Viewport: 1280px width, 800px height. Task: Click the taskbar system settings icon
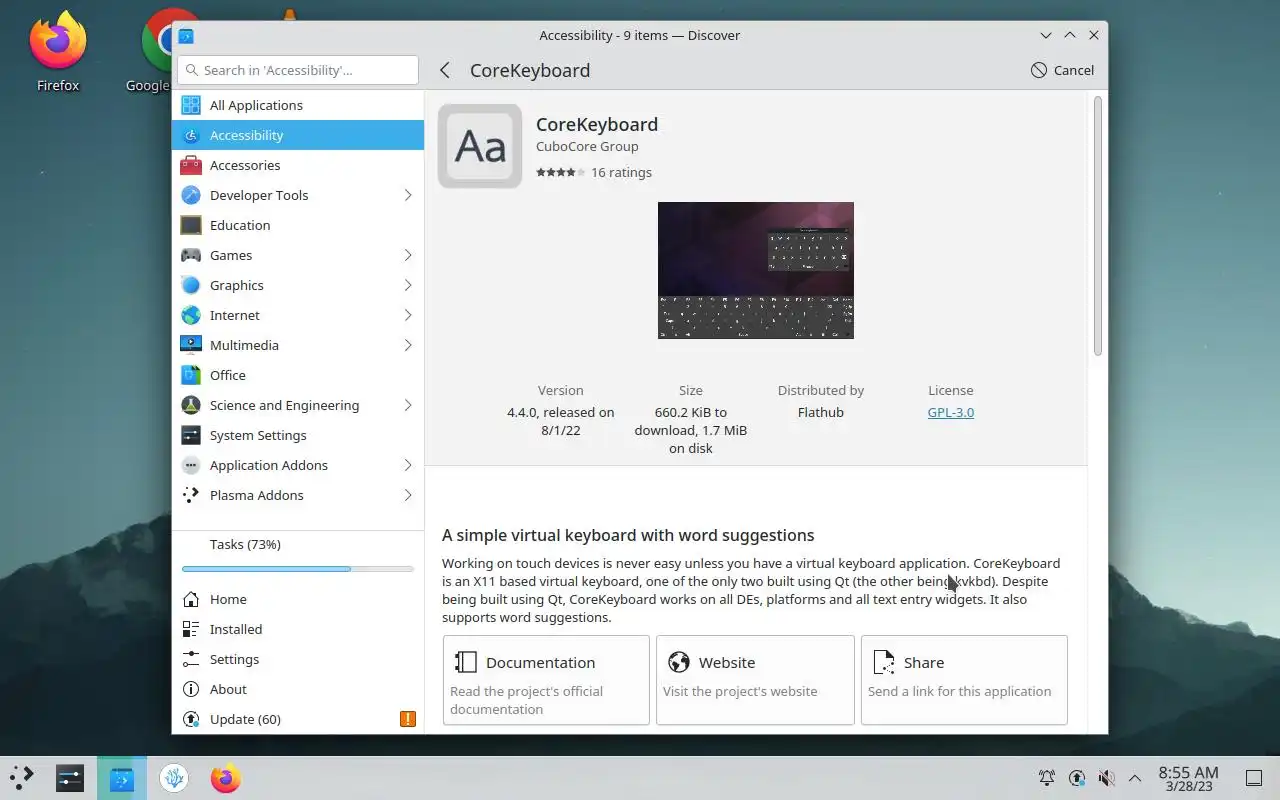click(x=70, y=778)
